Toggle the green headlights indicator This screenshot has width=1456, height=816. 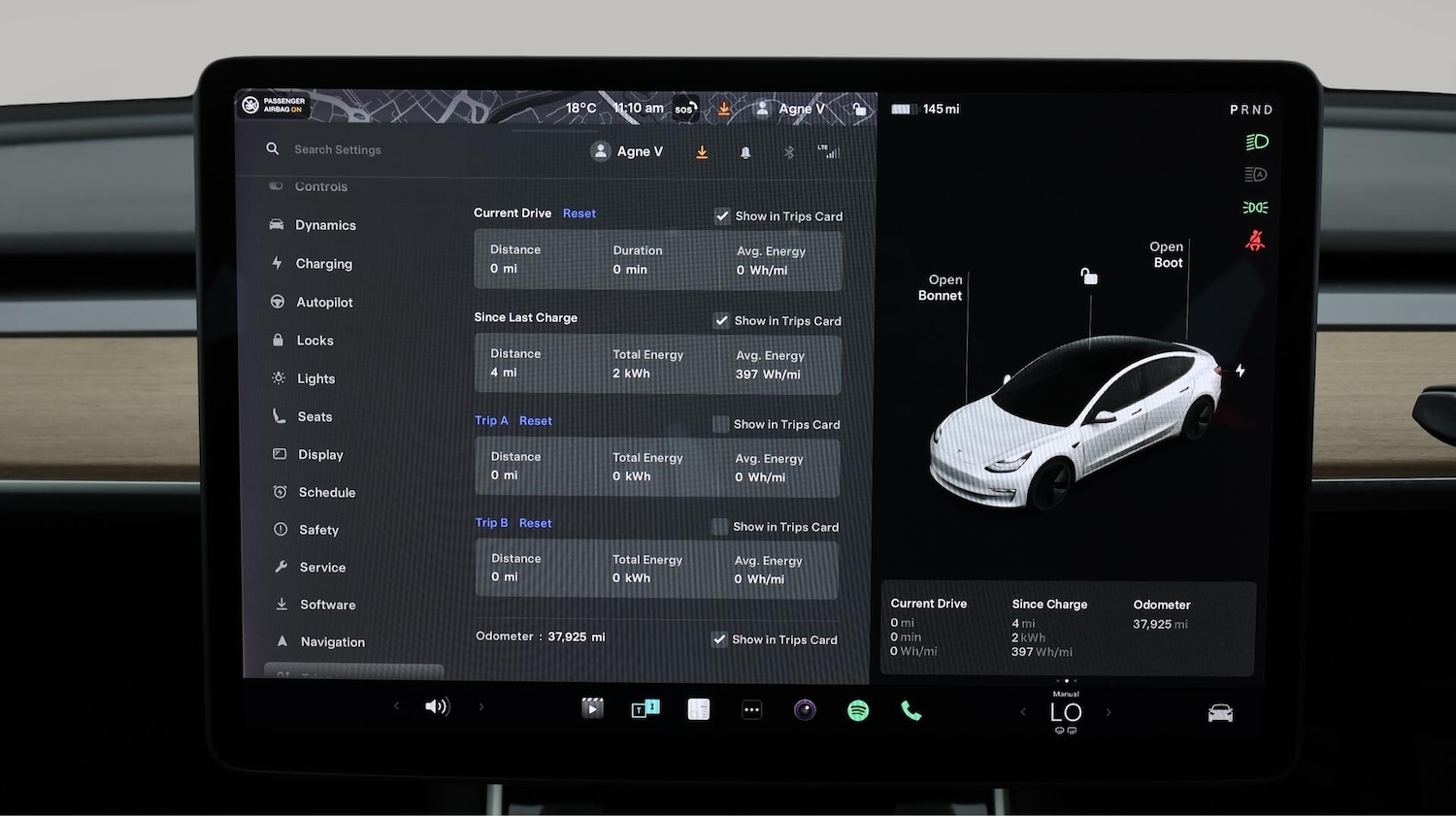(1257, 142)
